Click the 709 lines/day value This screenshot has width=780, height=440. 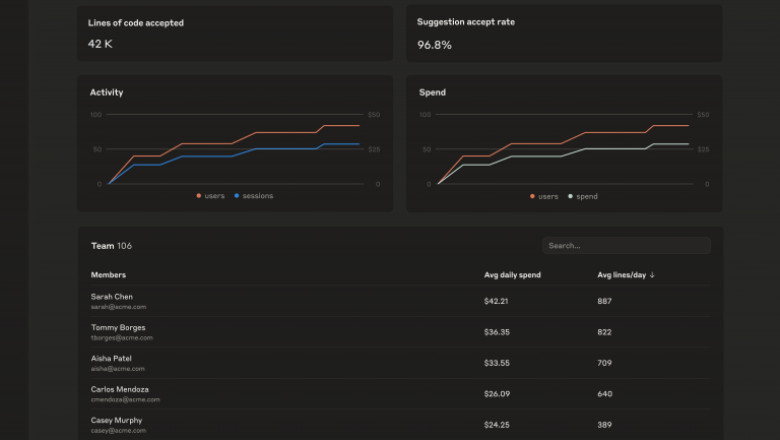click(604, 363)
